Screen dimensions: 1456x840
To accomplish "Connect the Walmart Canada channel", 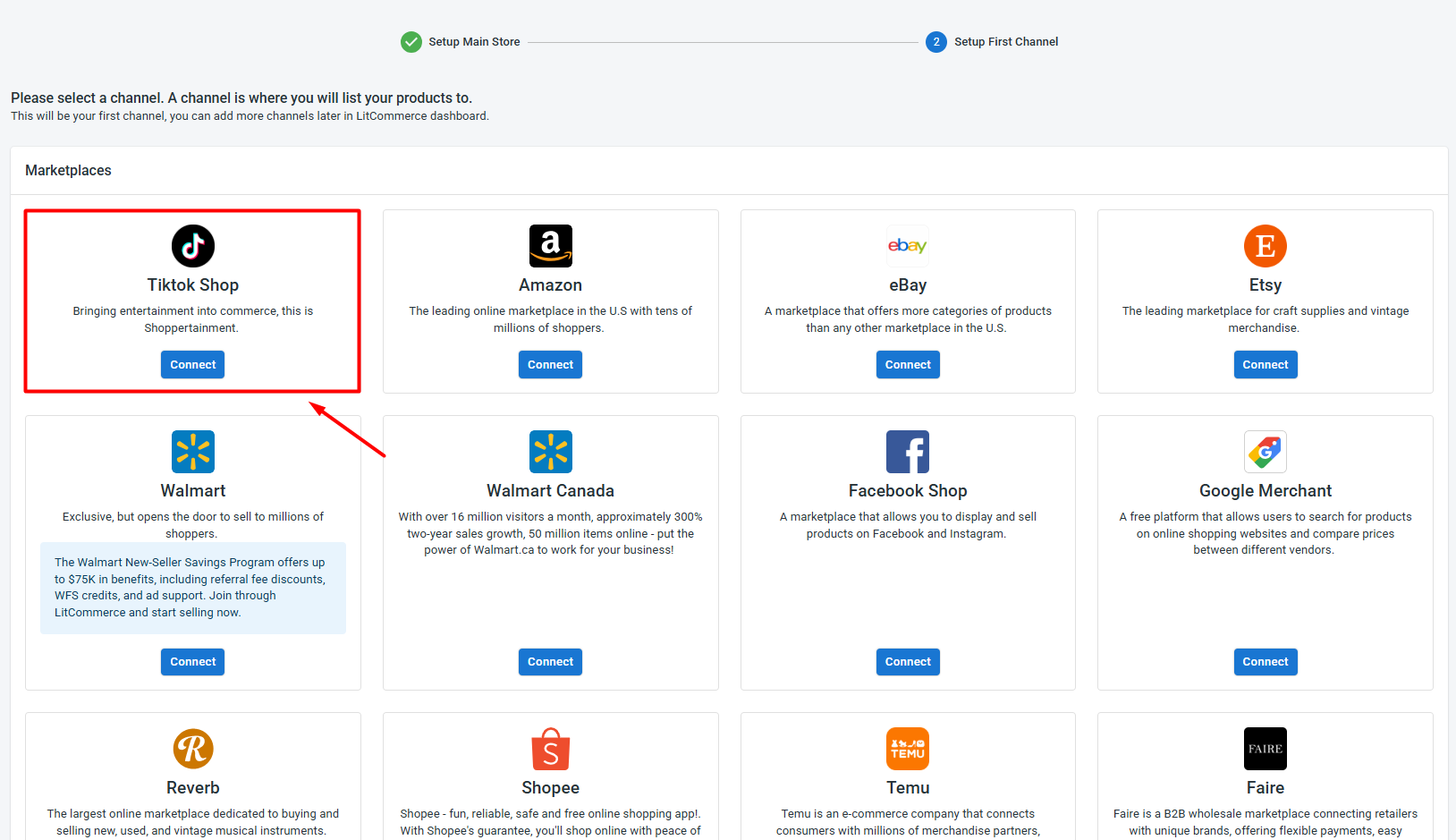I will (x=551, y=662).
